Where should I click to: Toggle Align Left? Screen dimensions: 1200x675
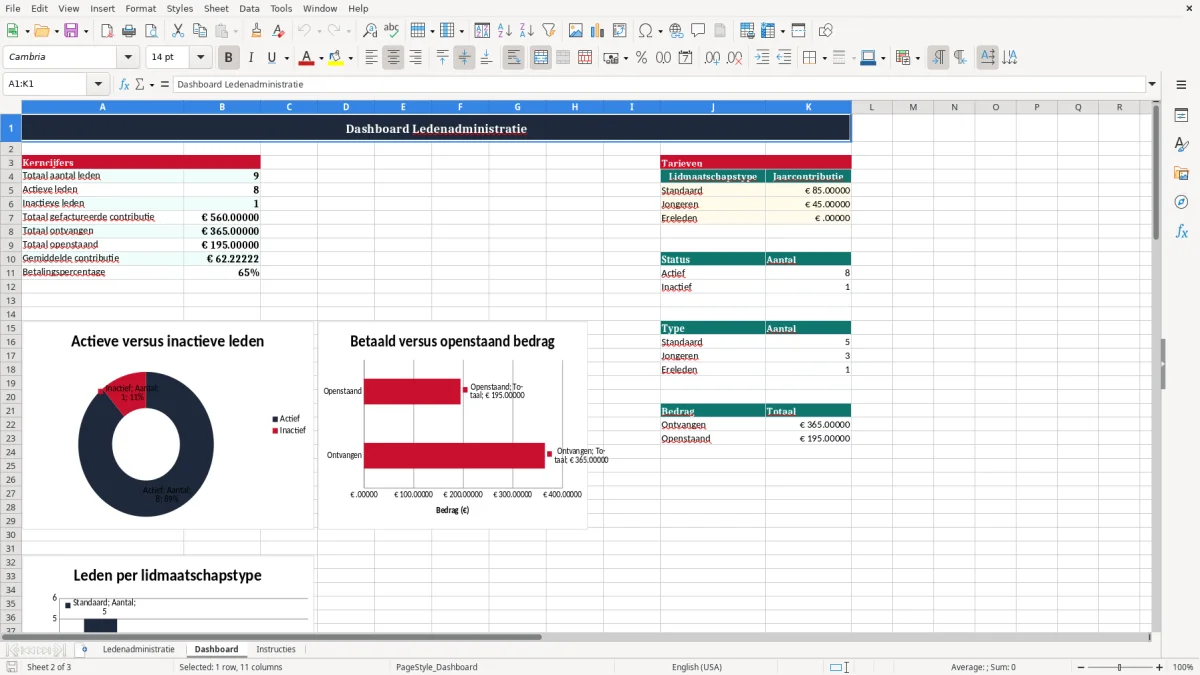(371, 58)
